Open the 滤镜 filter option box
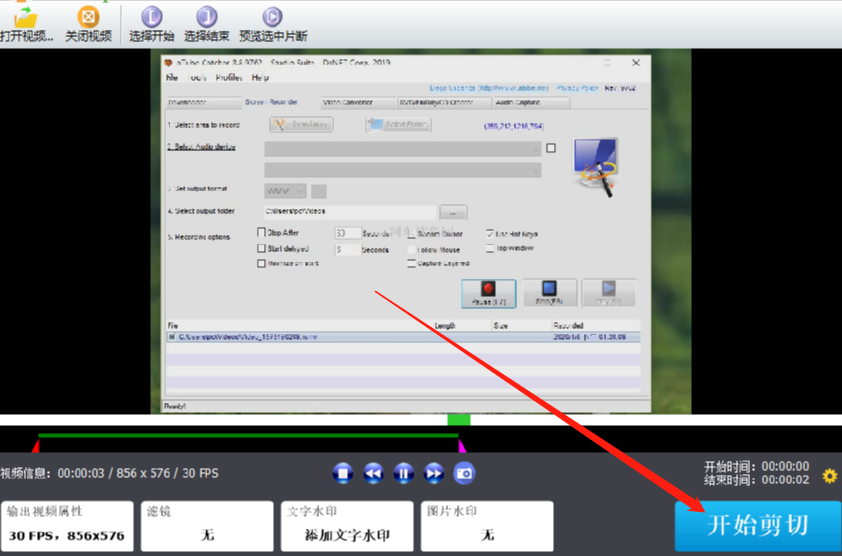Screen dimensions: 842x556 point(207,526)
